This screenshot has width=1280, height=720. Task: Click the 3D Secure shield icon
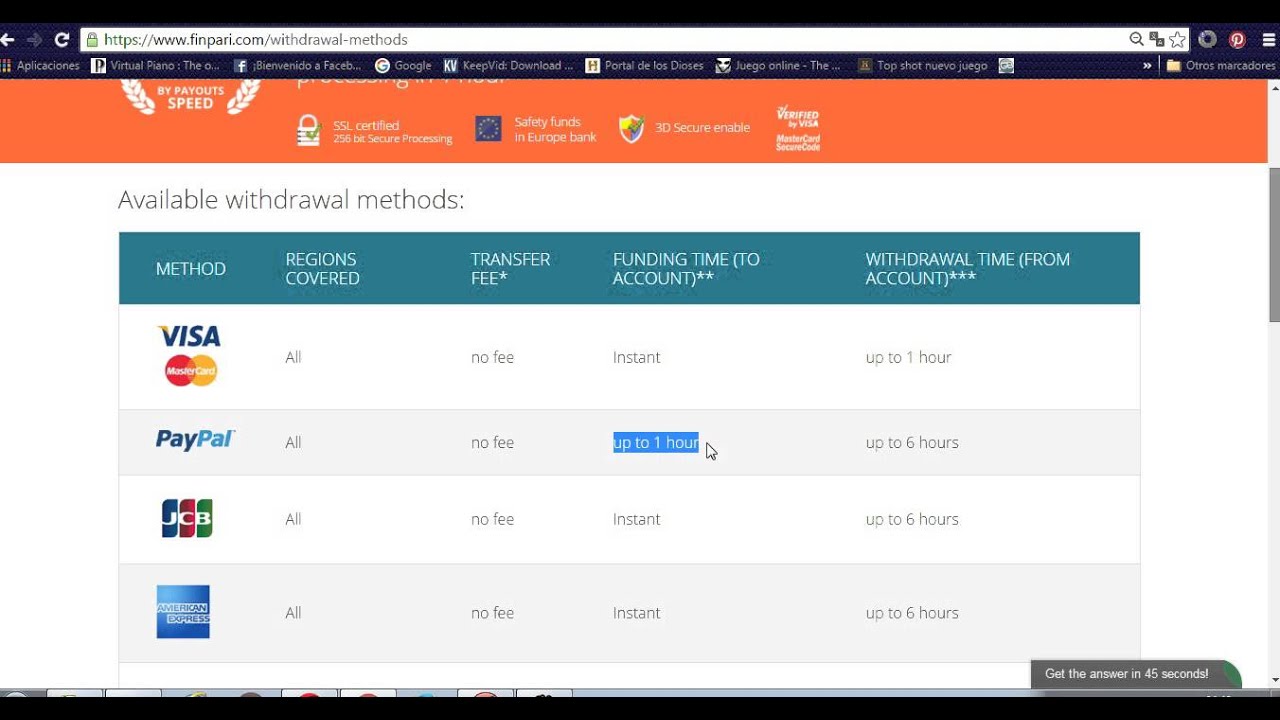tap(631, 128)
